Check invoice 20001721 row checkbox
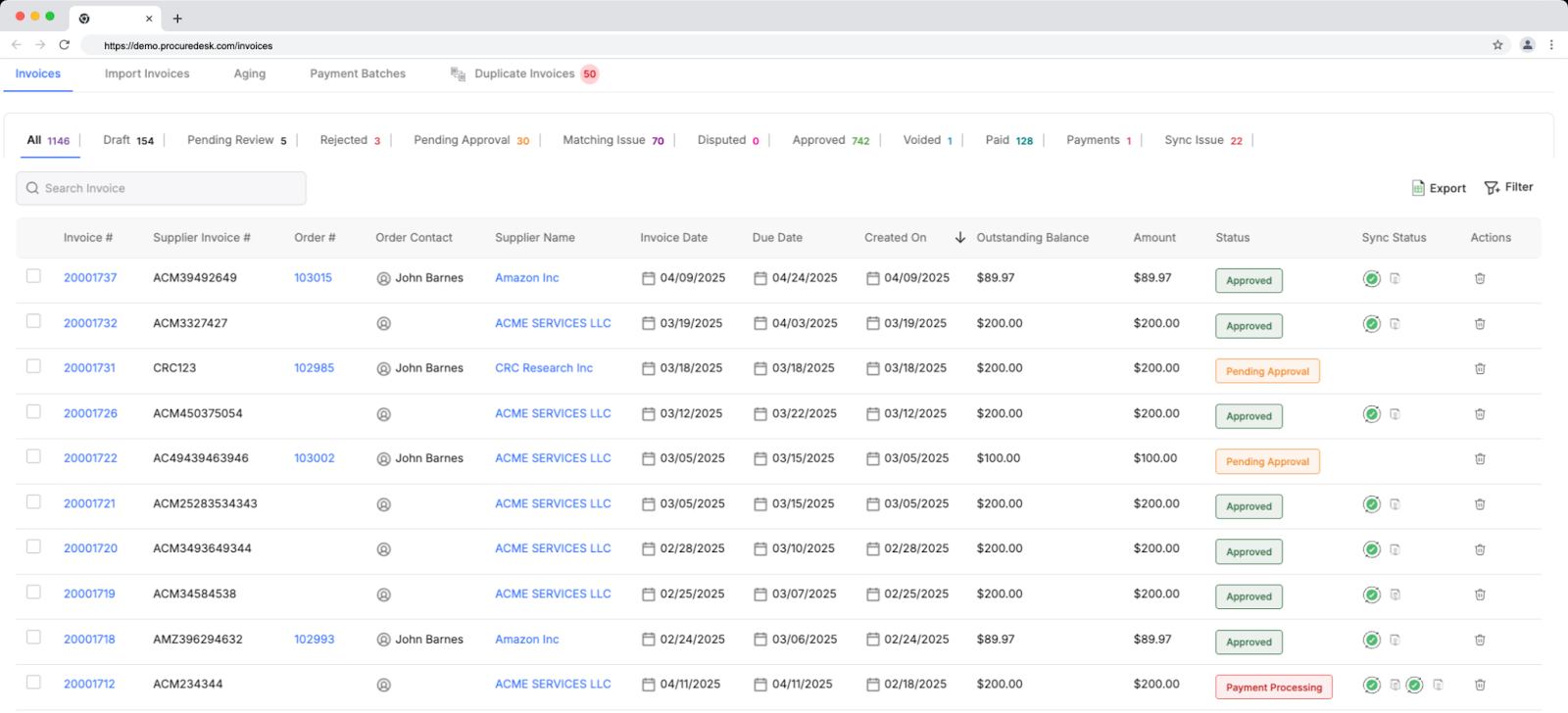 tap(33, 501)
